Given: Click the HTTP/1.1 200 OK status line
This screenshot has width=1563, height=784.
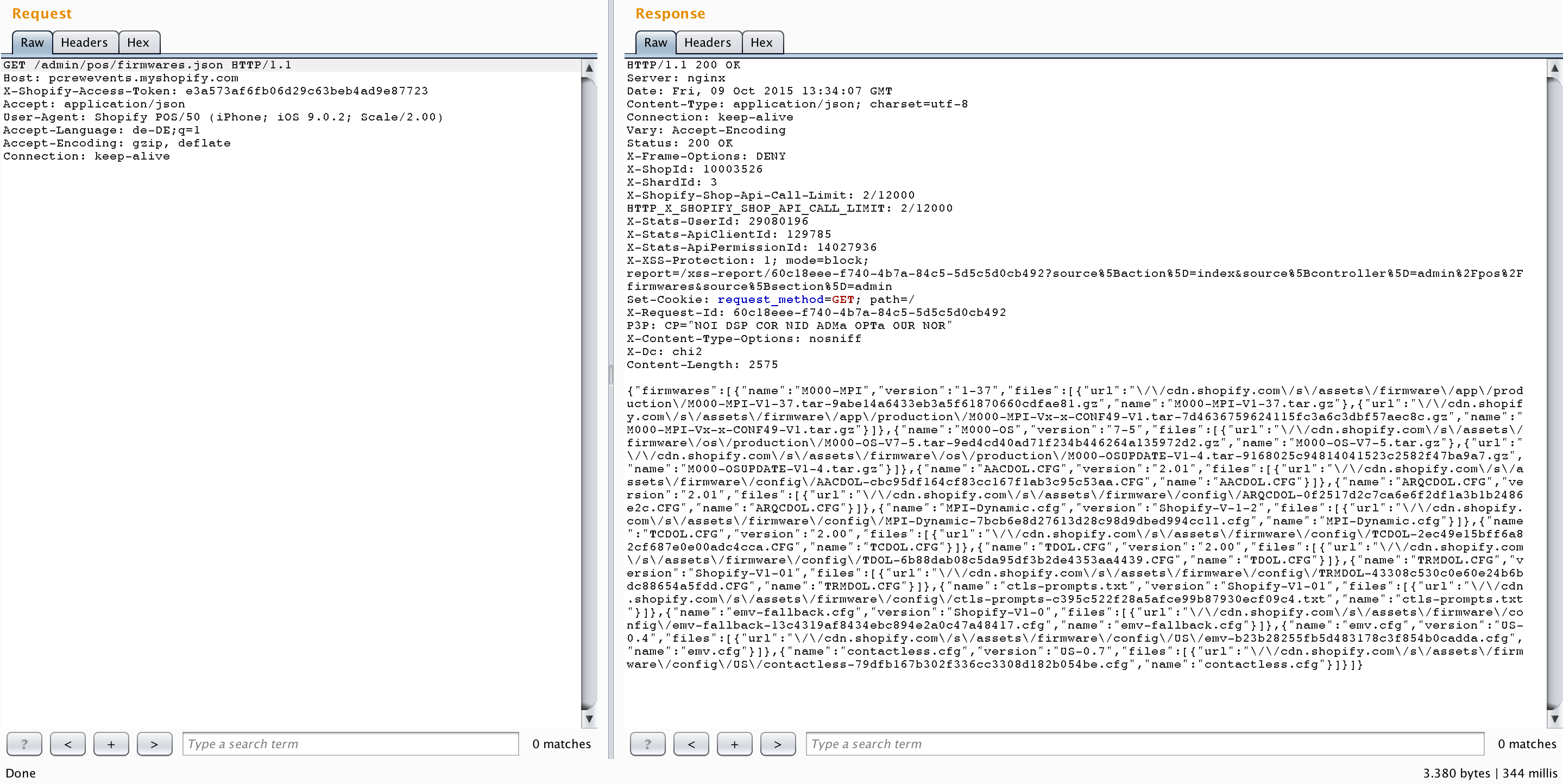Looking at the screenshot, I should point(683,65).
